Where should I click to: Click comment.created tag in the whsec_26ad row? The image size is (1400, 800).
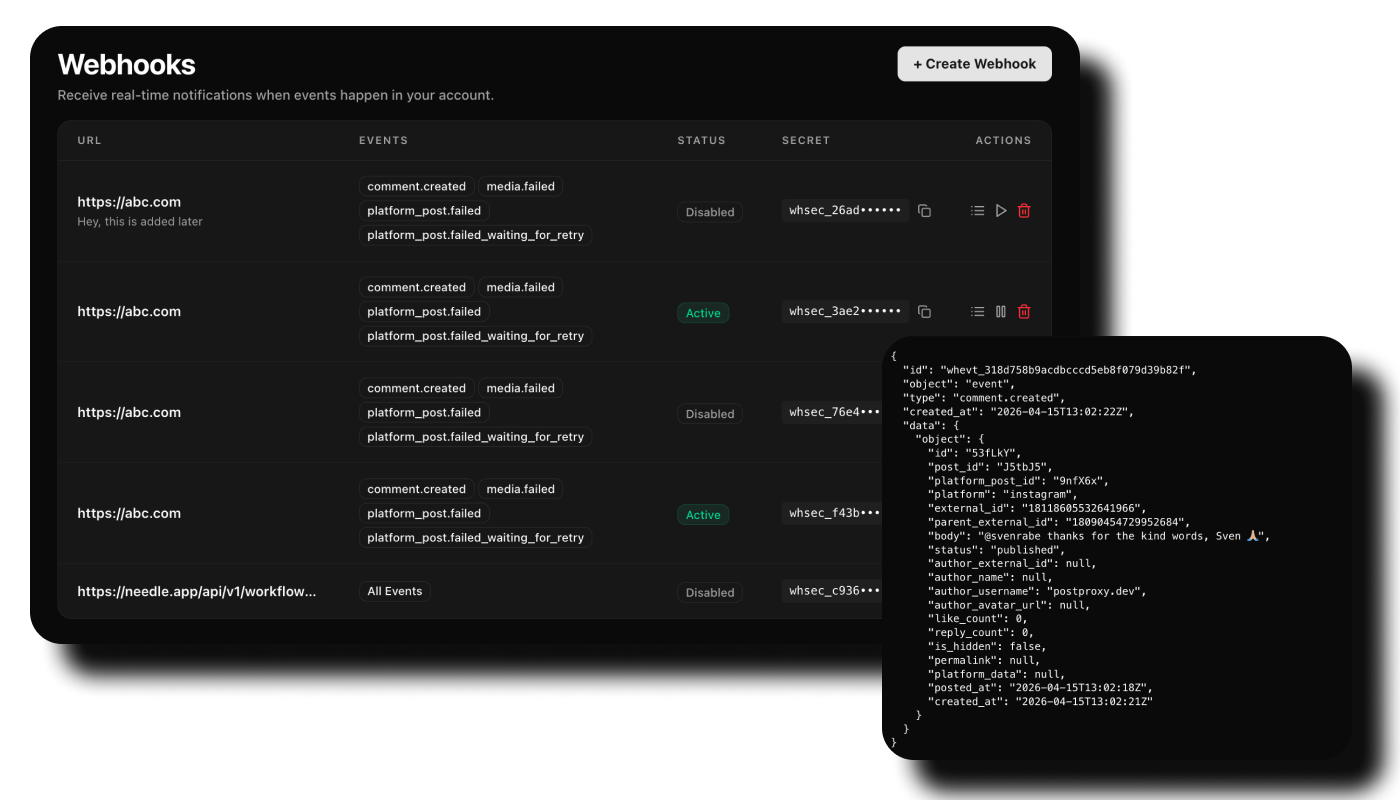tap(416, 186)
